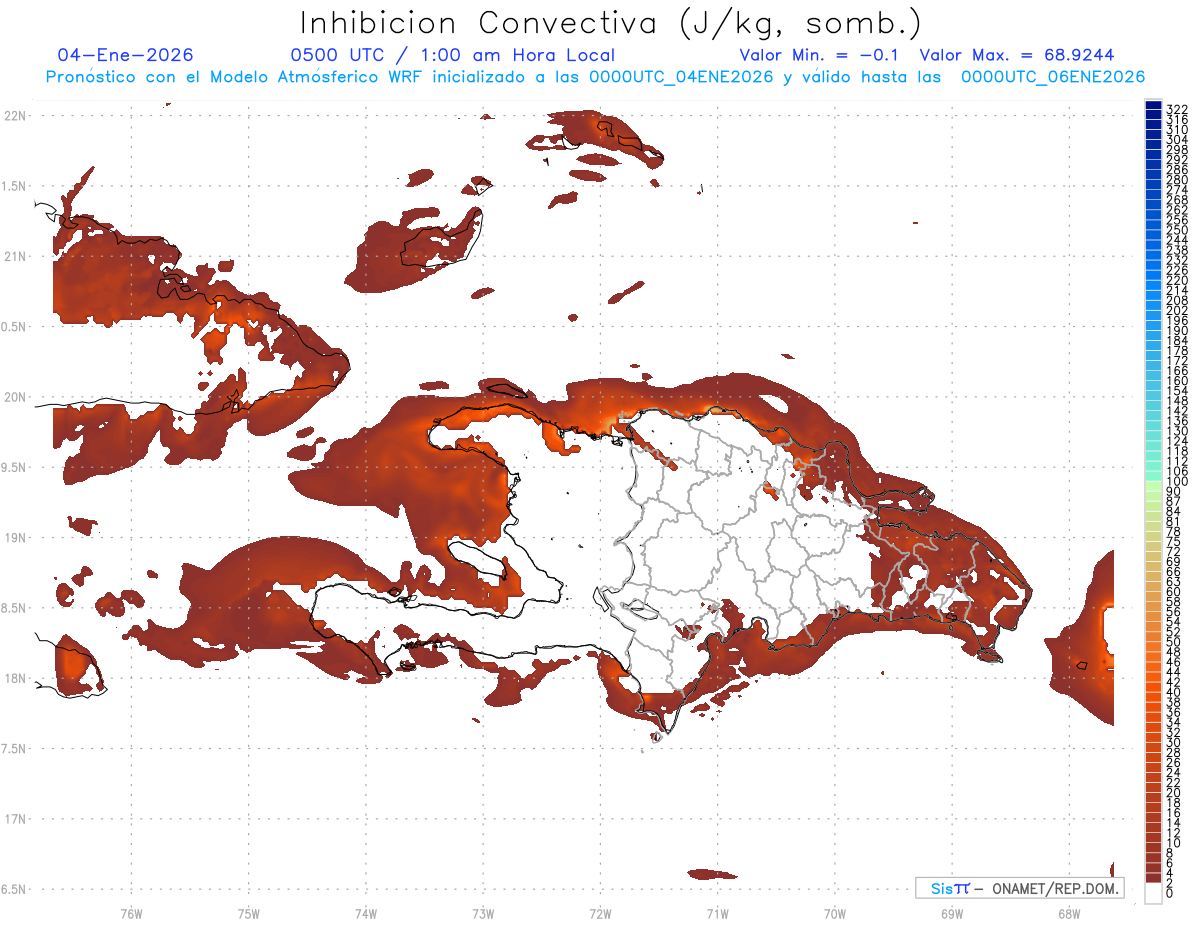
Task: Click the darkest blue swatch beside 322
Action: coord(1153,105)
